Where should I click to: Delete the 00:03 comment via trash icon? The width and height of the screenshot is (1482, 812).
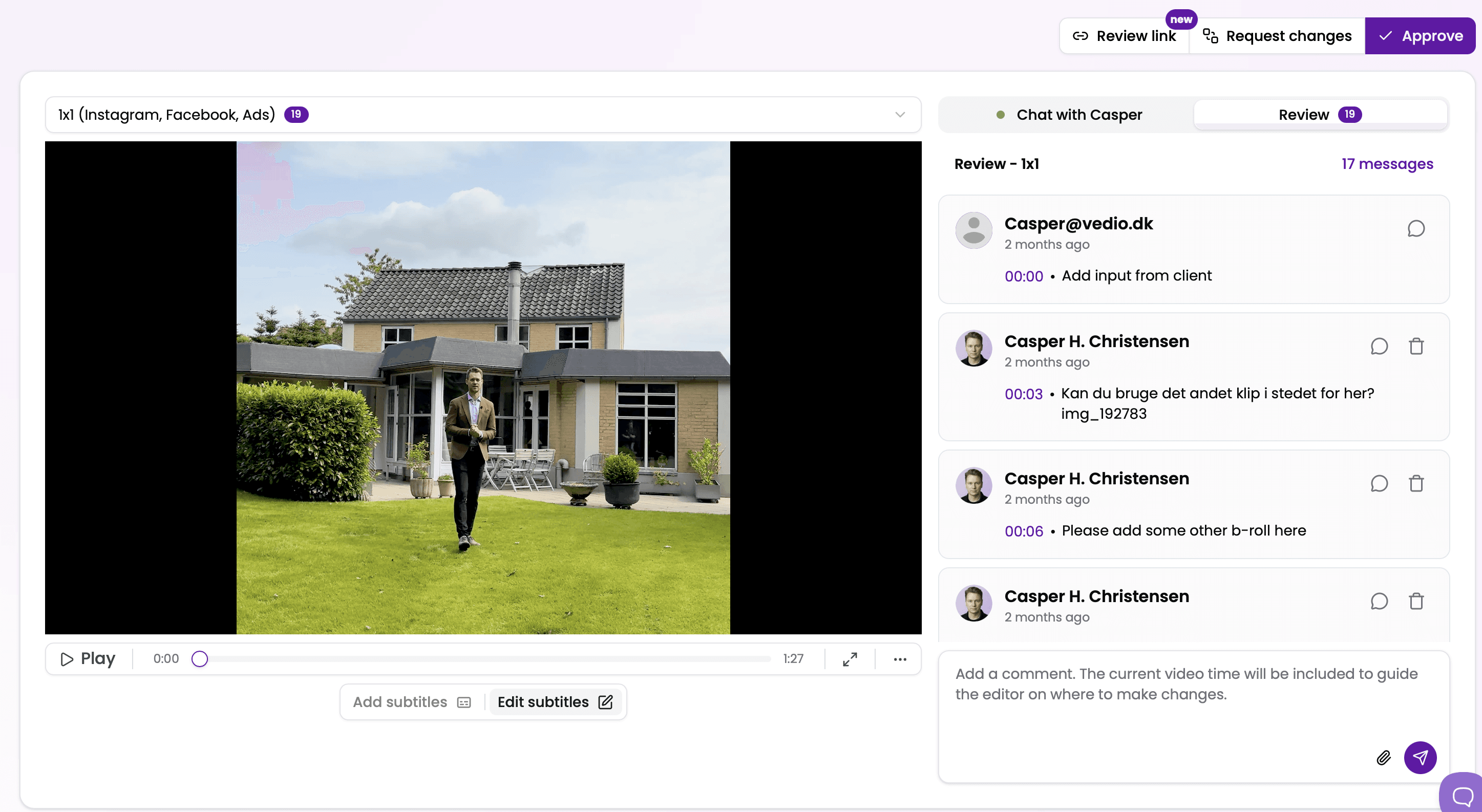coord(1416,347)
